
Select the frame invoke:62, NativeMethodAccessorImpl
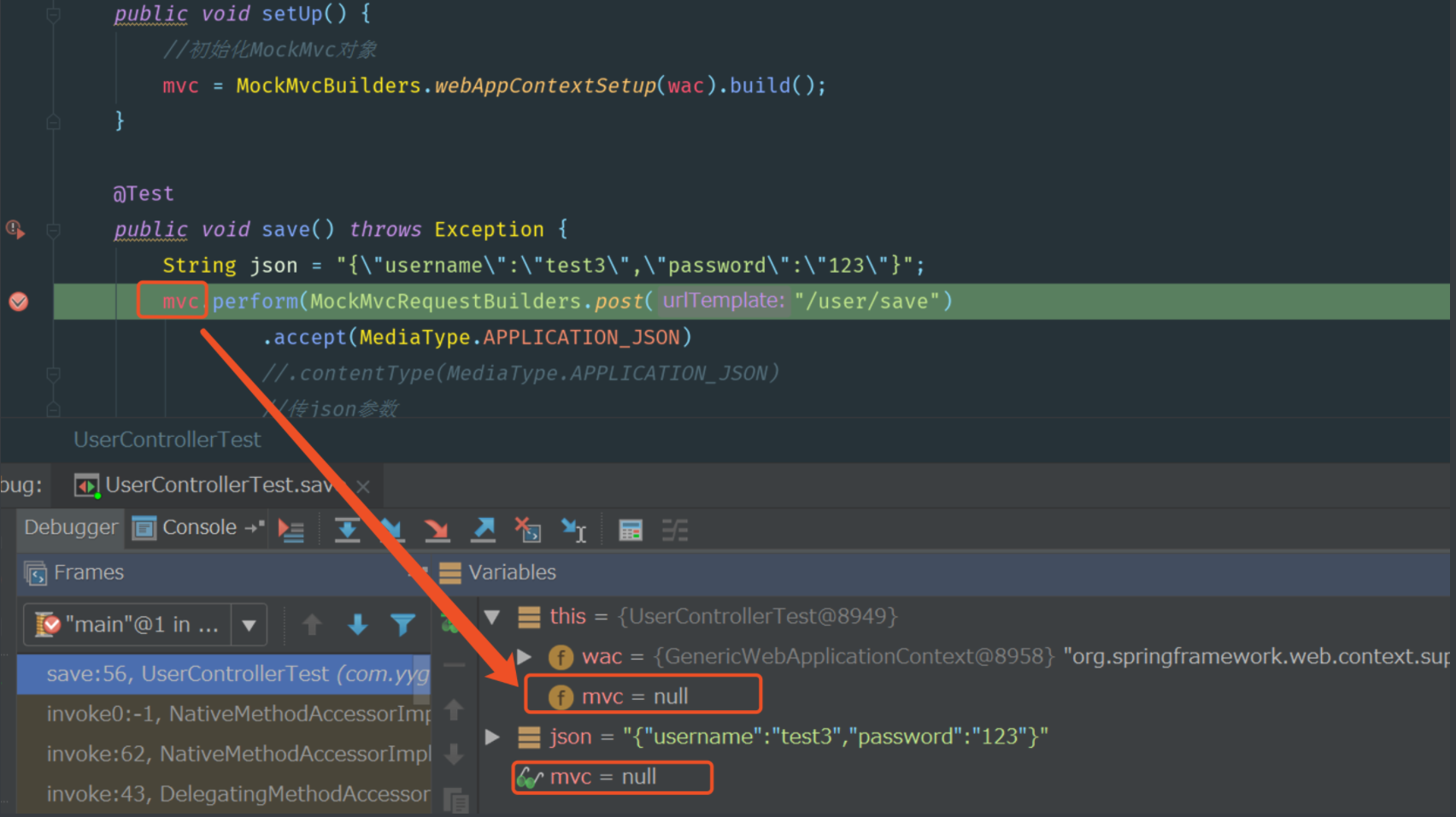point(224,754)
